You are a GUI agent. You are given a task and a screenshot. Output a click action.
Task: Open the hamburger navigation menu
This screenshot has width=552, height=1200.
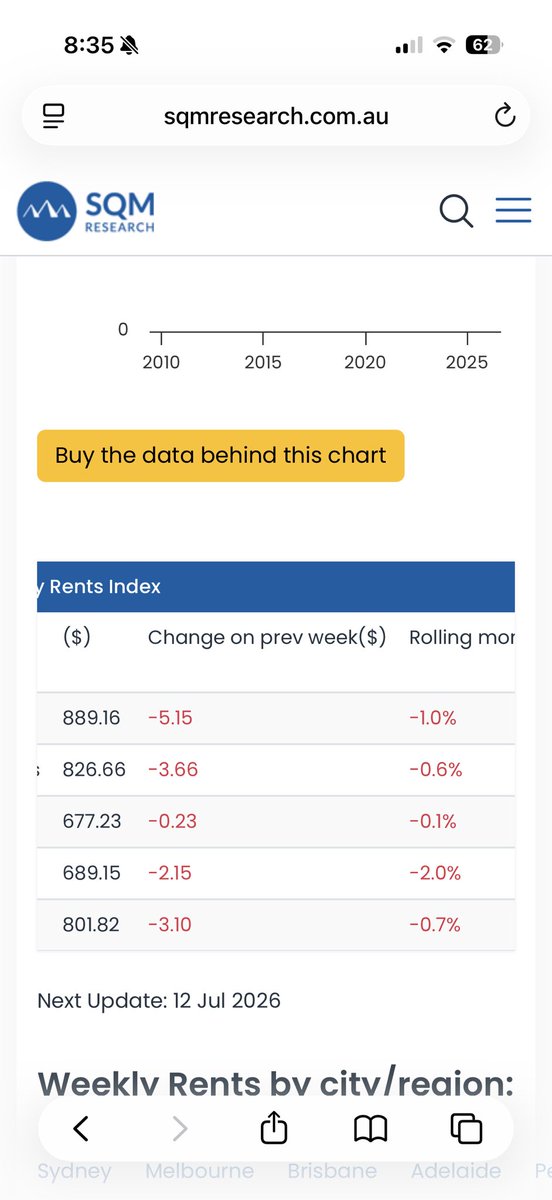[513, 210]
